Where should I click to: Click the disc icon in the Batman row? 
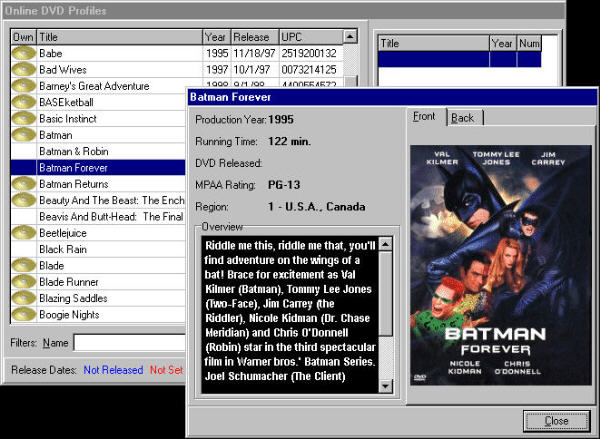tap(23, 135)
